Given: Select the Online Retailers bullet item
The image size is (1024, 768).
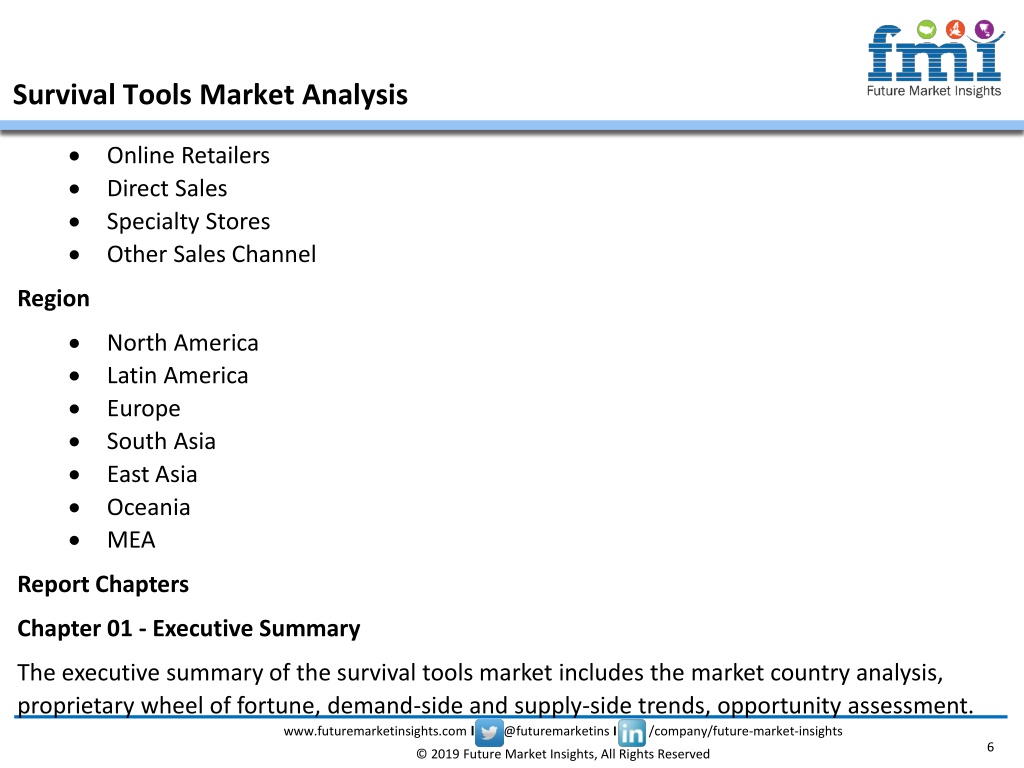Looking at the screenshot, I should coord(188,155).
